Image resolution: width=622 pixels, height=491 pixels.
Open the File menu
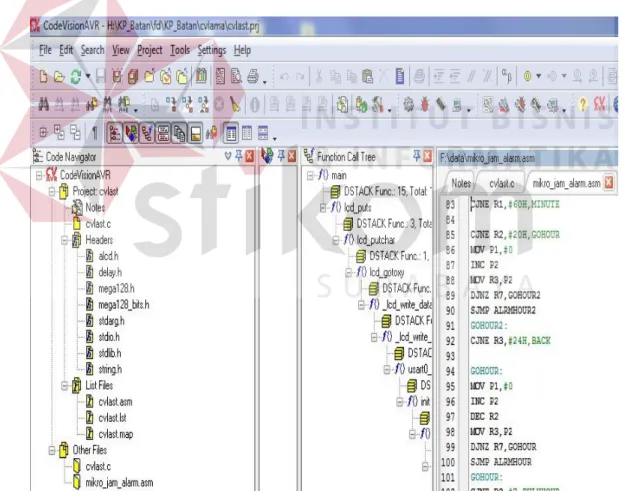click(x=45, y=50)
